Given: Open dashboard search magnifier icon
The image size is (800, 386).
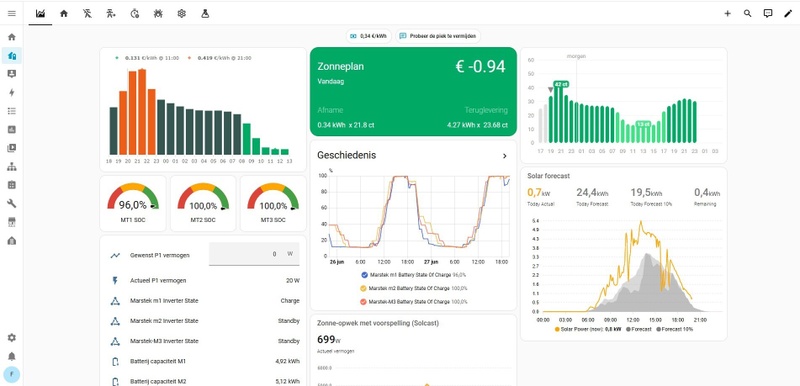Looking at the screenshot, I should (x=747, y=14).
